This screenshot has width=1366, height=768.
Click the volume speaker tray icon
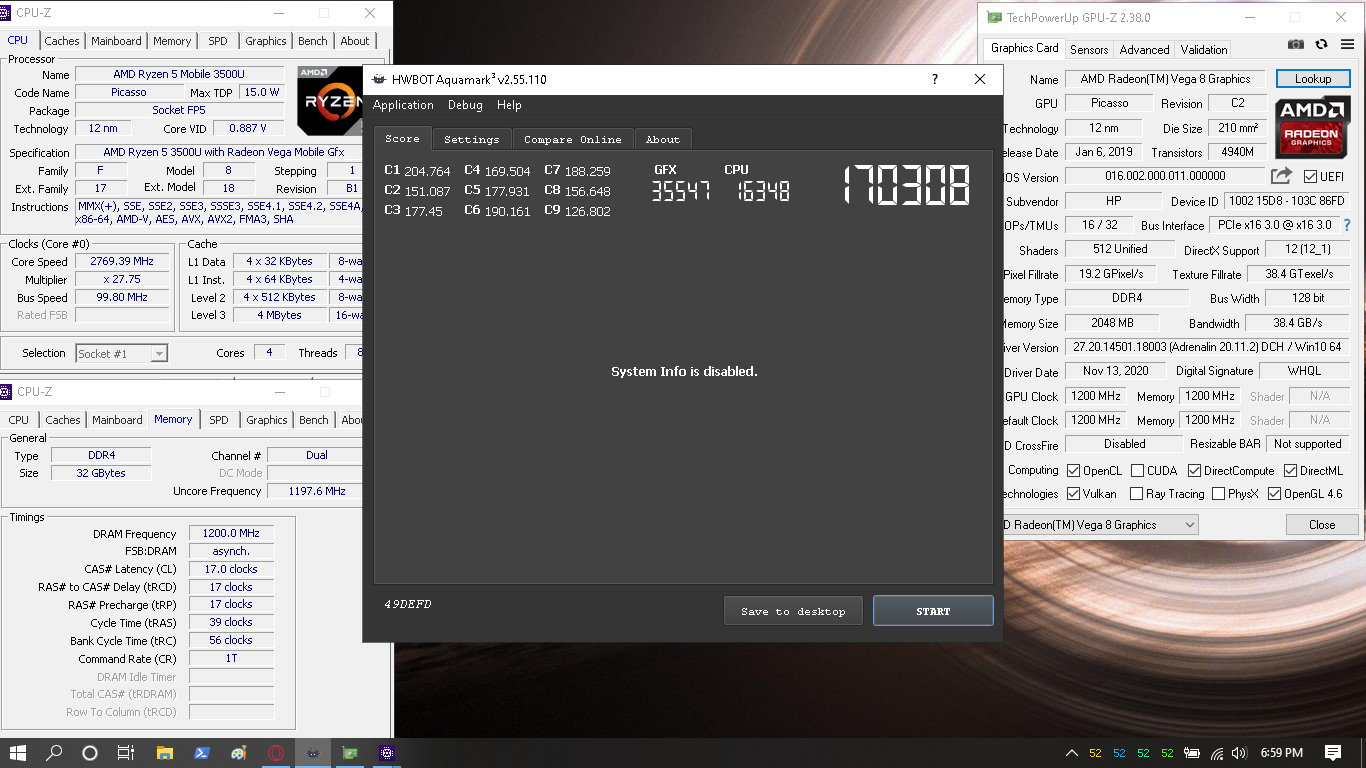[1240, 753]
